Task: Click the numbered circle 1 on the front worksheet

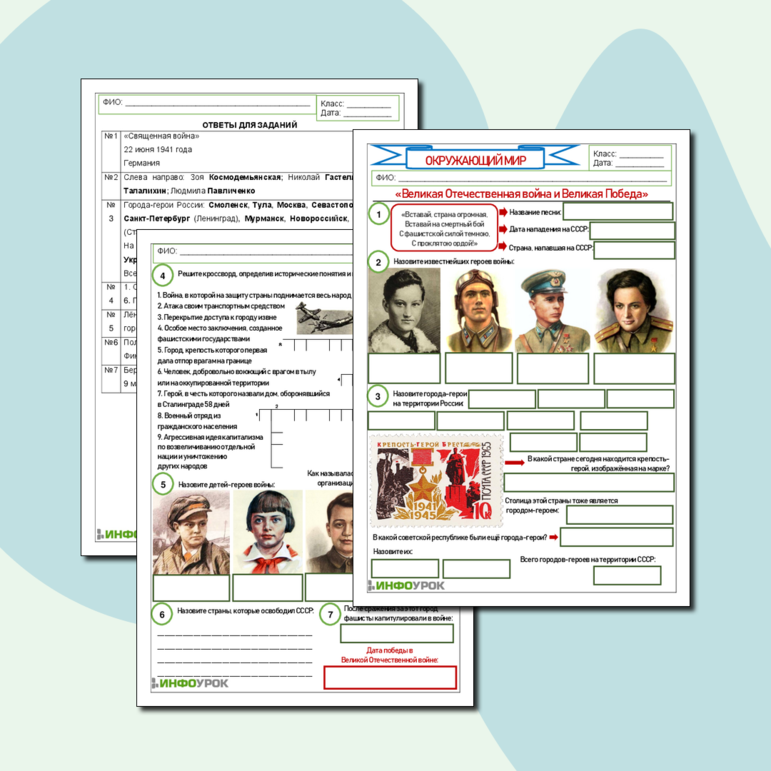Action: click(378, 215)
